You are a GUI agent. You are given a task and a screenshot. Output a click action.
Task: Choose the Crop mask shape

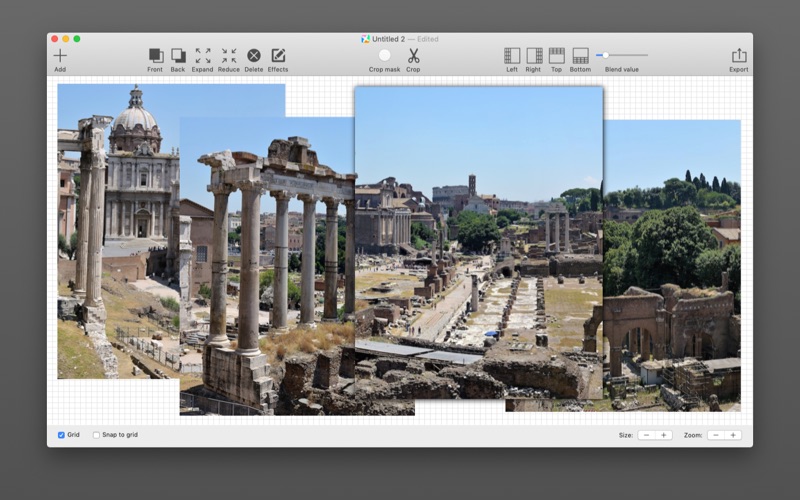coord(385,55)
